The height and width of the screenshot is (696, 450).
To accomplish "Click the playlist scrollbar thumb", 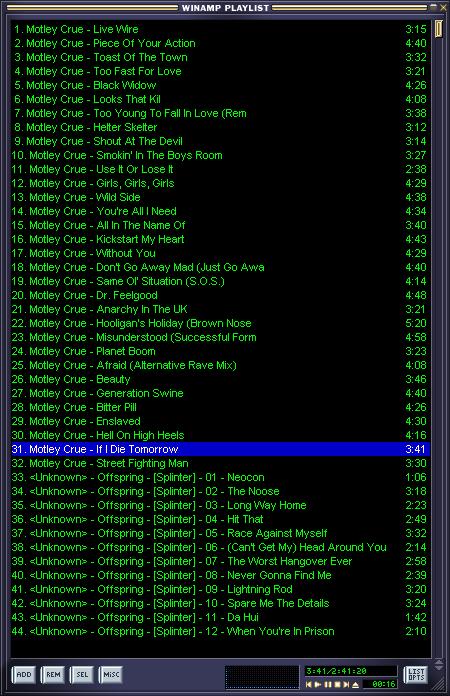I will click(438, 28).
